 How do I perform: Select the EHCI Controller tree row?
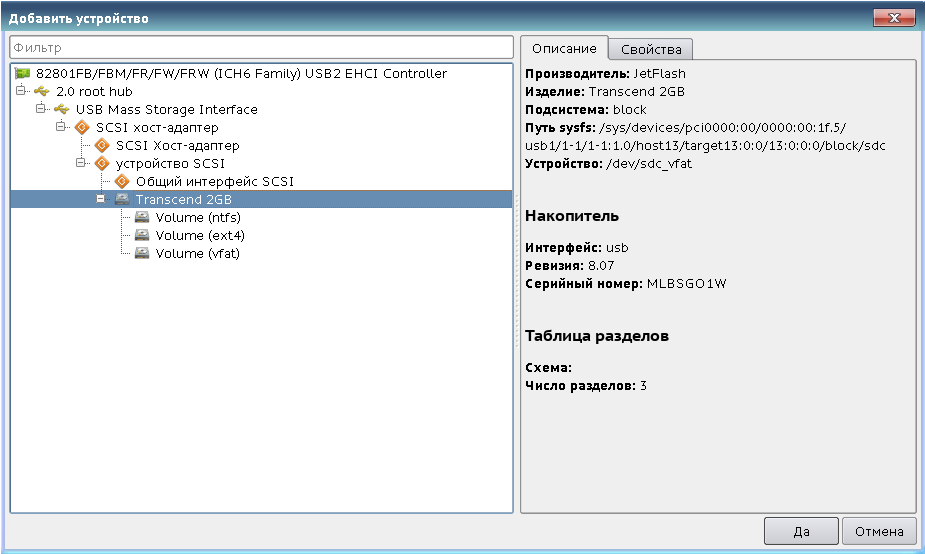coord(261,73)
